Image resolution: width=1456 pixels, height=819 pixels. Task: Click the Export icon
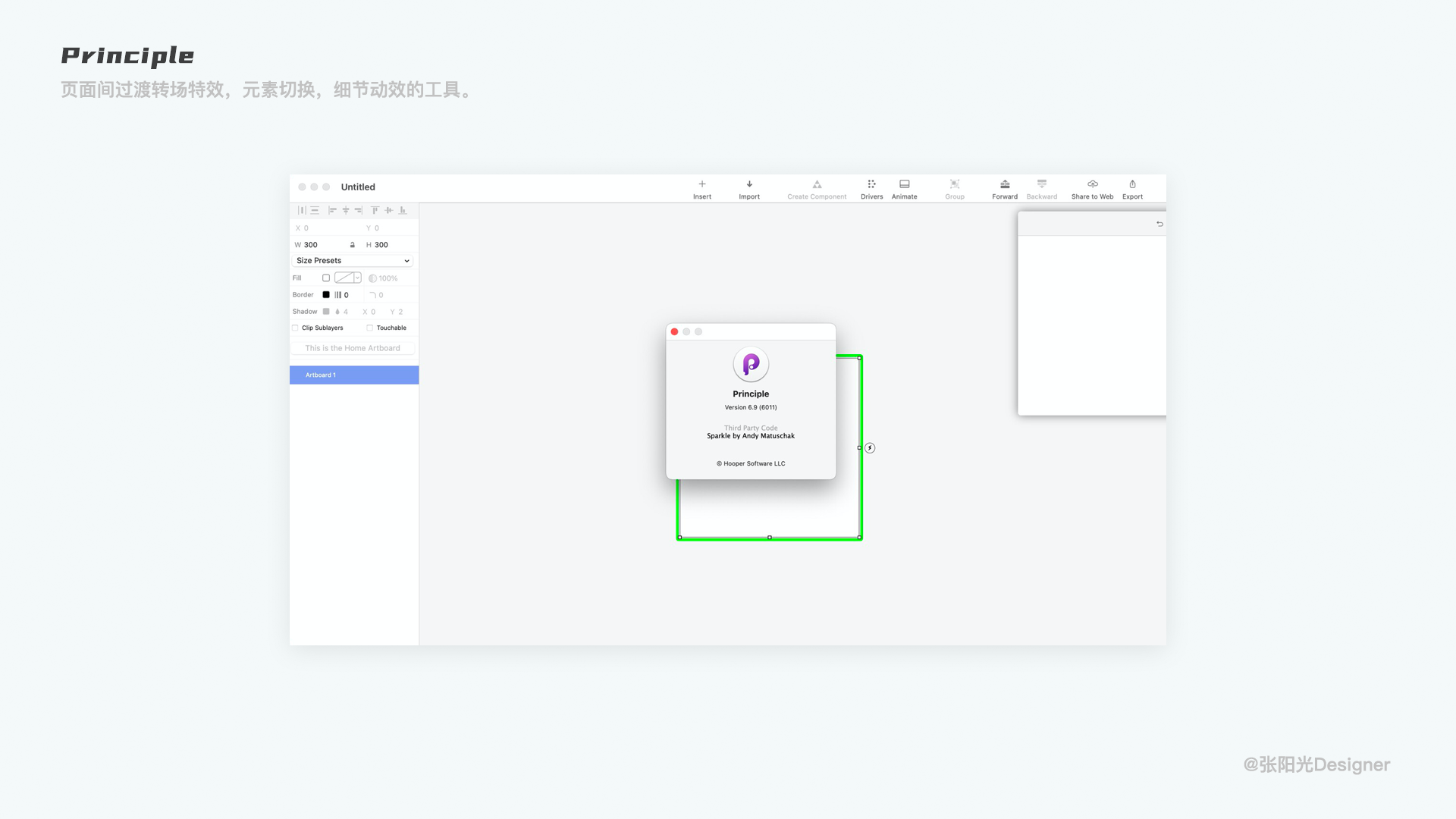coord(1132,184)
